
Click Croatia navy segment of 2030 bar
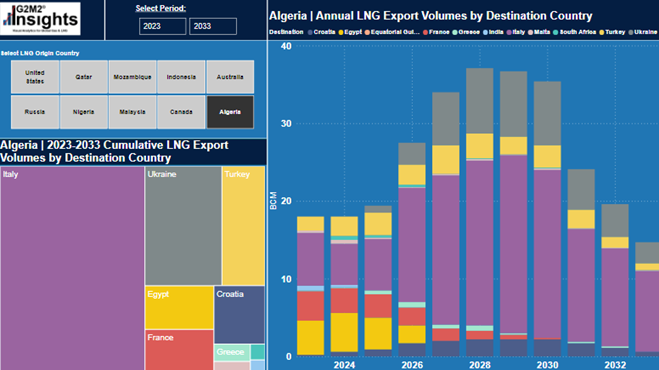click(547, 347)
